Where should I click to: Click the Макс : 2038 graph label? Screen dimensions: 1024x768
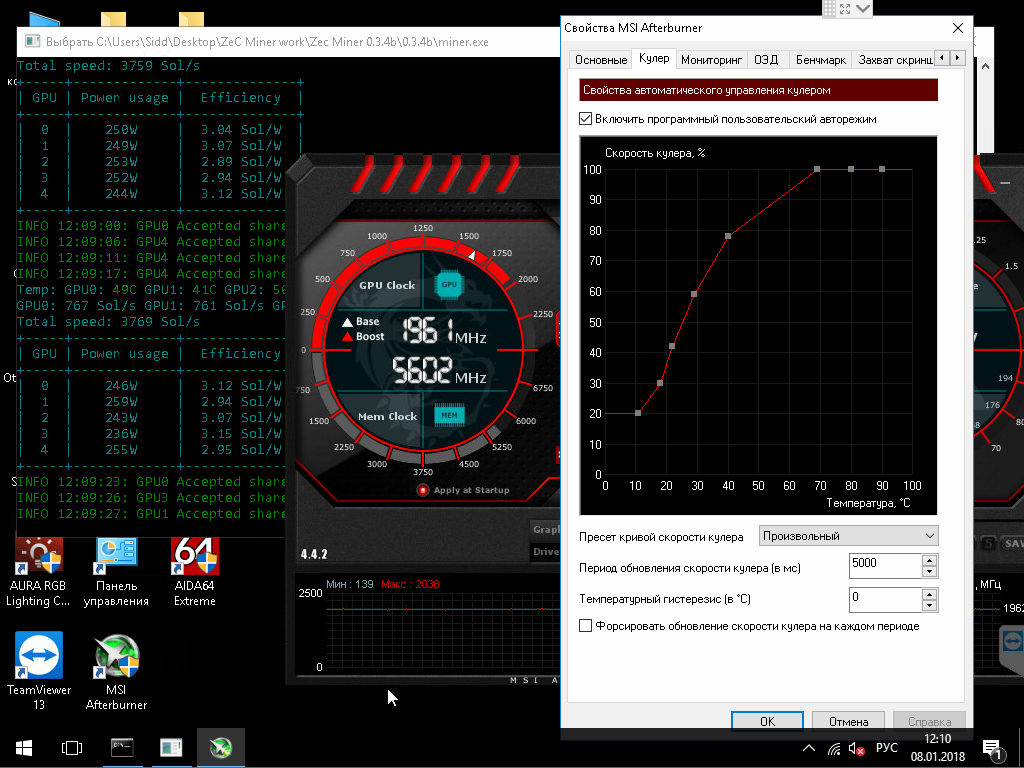[410, 584]
